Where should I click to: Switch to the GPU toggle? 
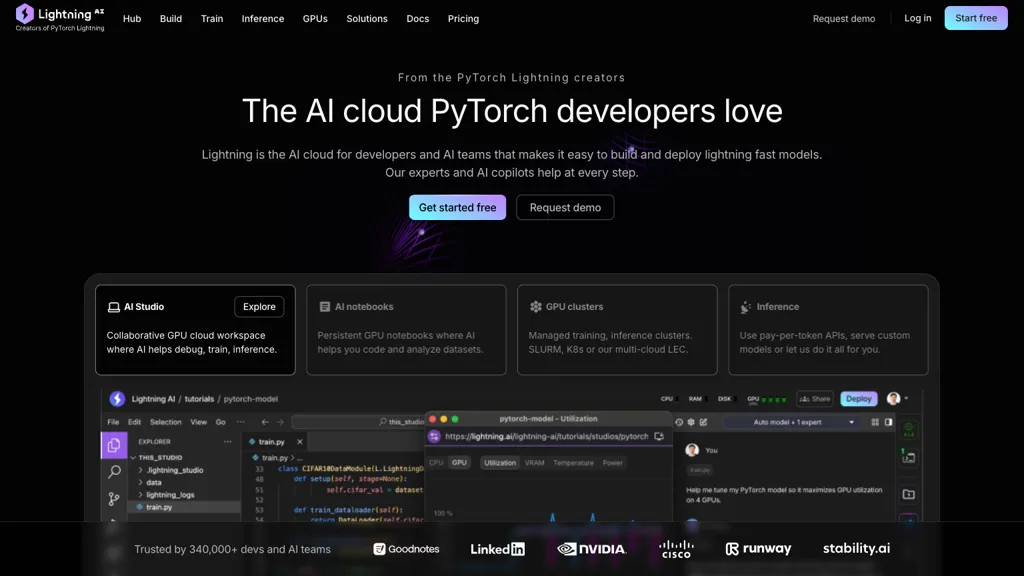[x=460, y=463]
